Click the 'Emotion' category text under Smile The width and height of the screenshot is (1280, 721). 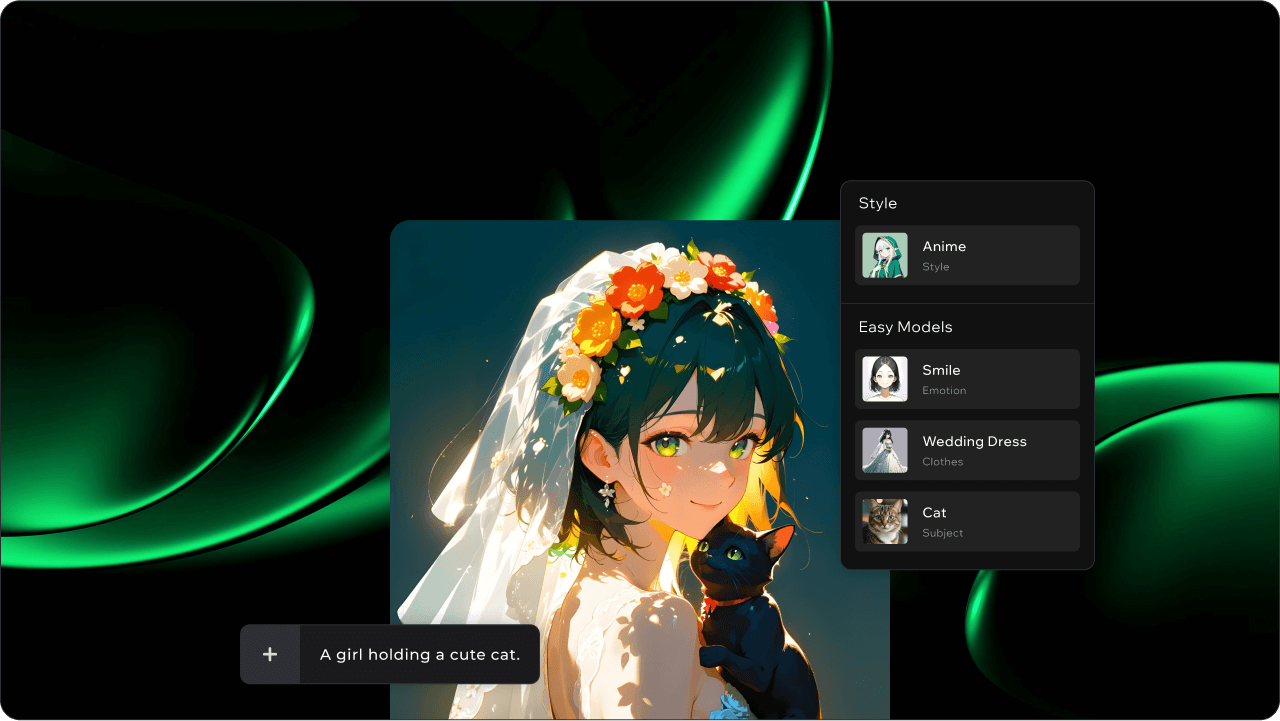click(x=944, y=391)
